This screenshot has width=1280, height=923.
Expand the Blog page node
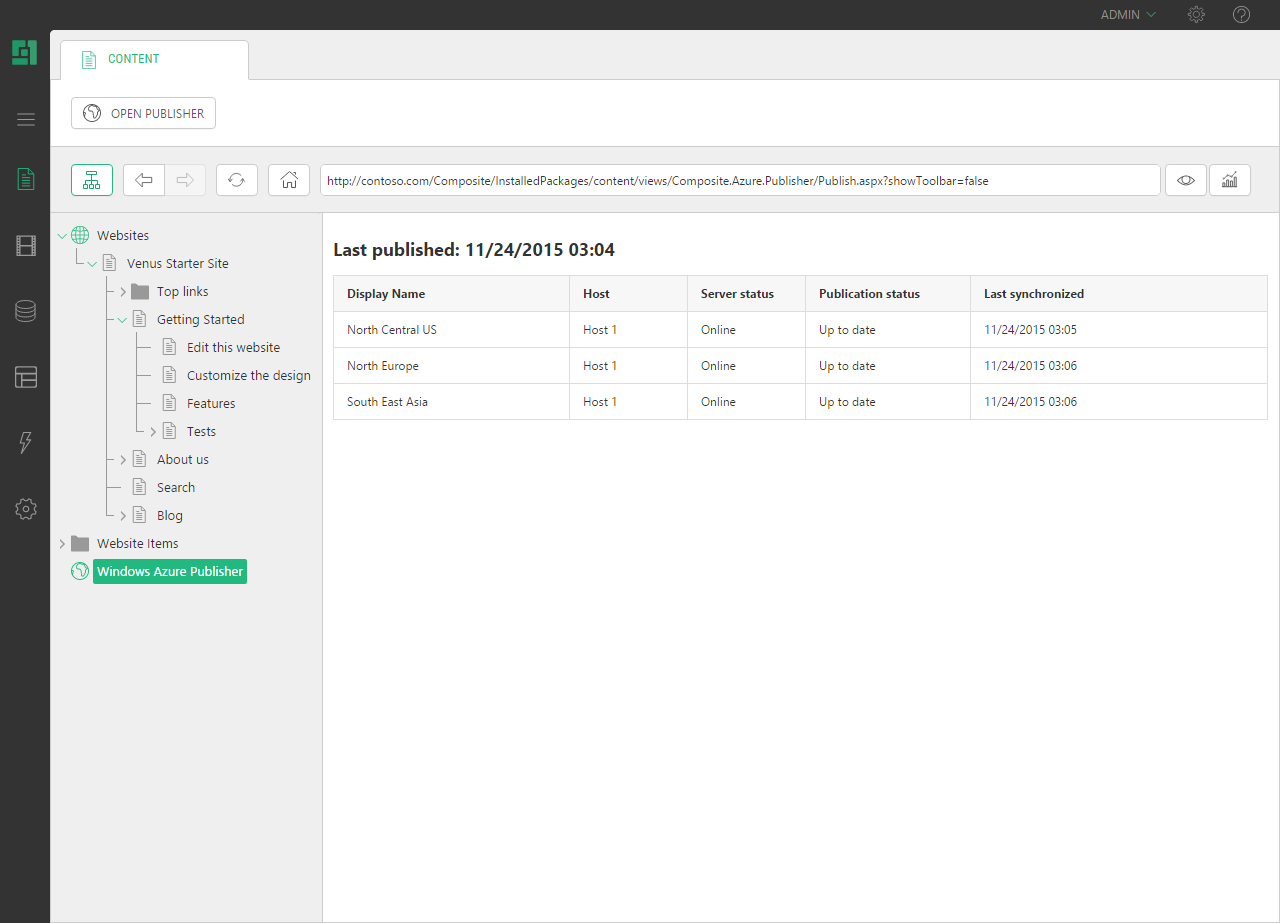click(x=122, y=515)
